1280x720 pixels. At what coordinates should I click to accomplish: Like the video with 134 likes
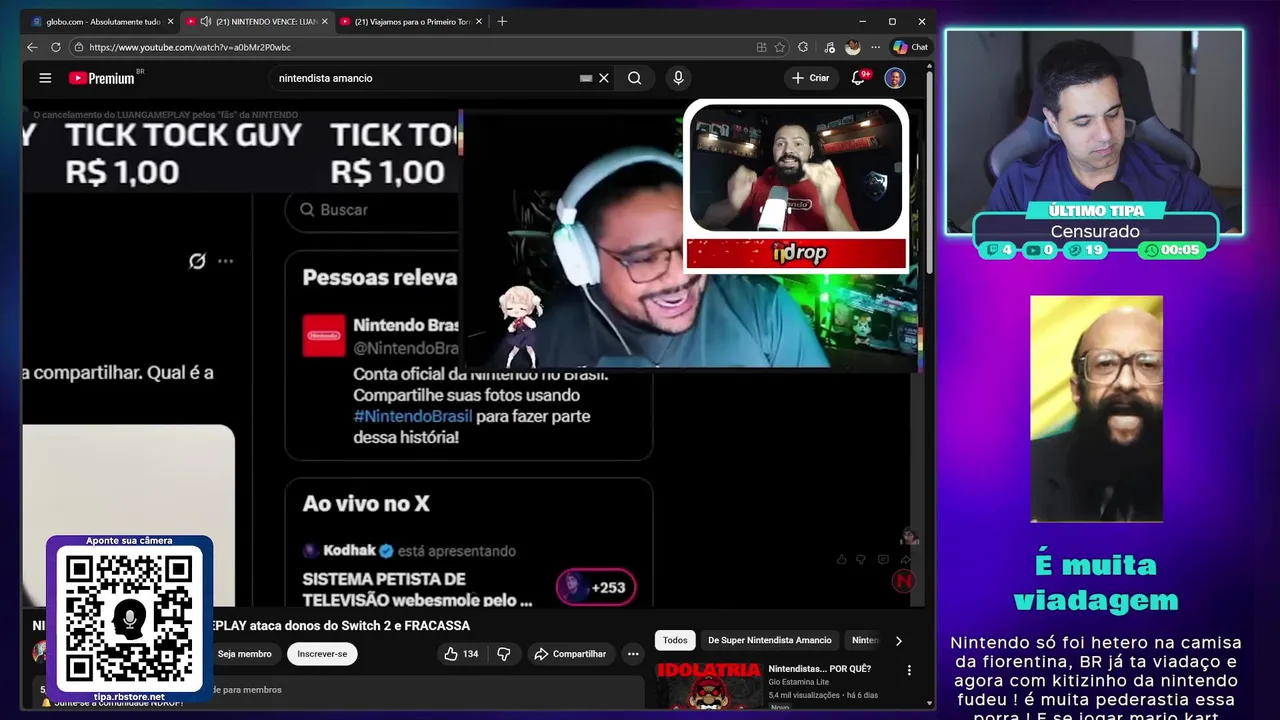(x=461, y=654)
